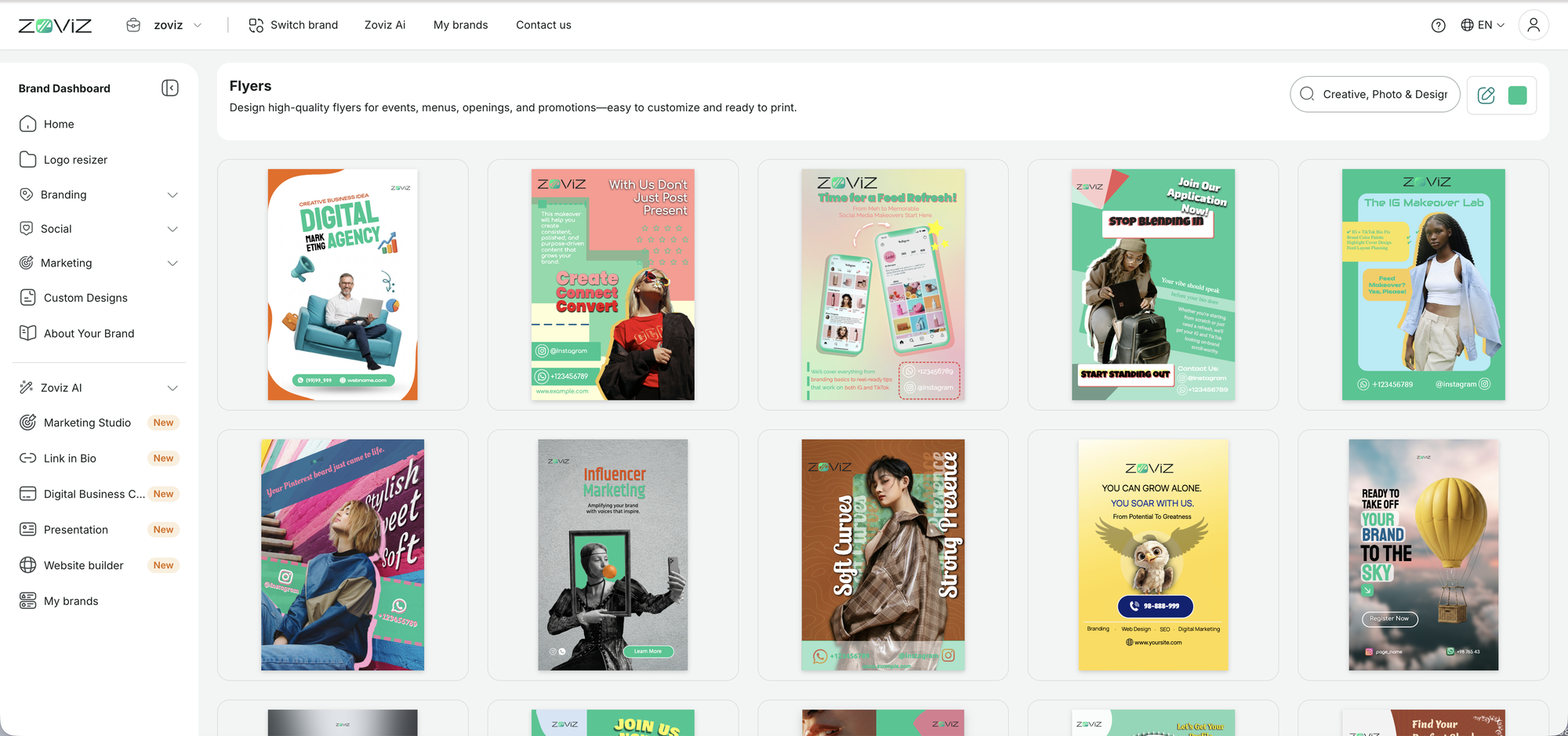The image size is (1568, 736).
Task: Click the Home sidebar icon
Action: click(x=28, y=124)
